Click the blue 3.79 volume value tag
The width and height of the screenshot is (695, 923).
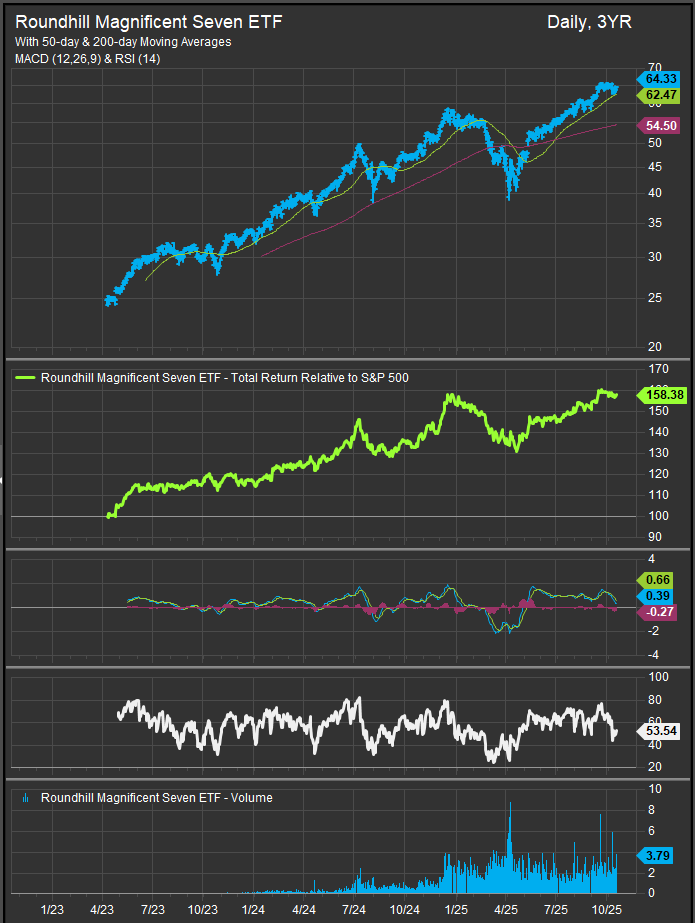coord(655,855)
